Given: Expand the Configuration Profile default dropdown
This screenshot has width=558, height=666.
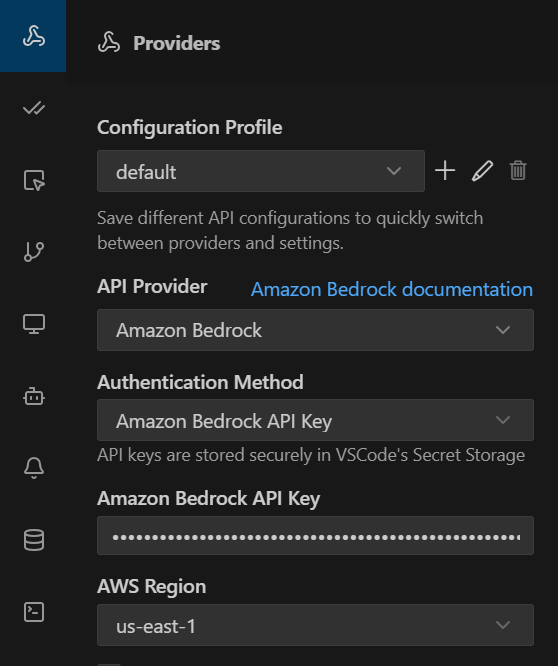Looking at the screenshot, I should tap(261, 171).
